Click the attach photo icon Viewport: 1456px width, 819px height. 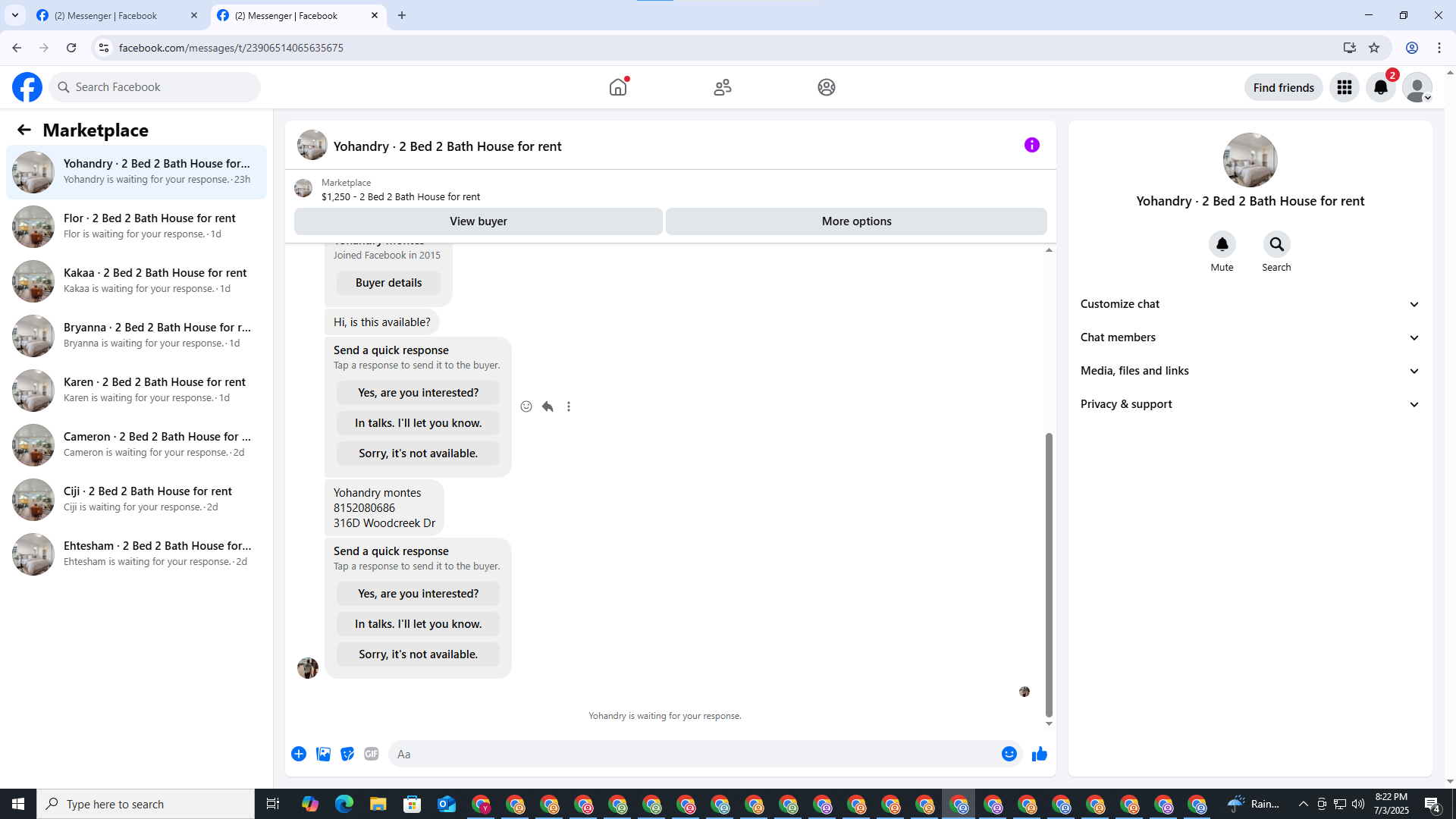(323, 754)
